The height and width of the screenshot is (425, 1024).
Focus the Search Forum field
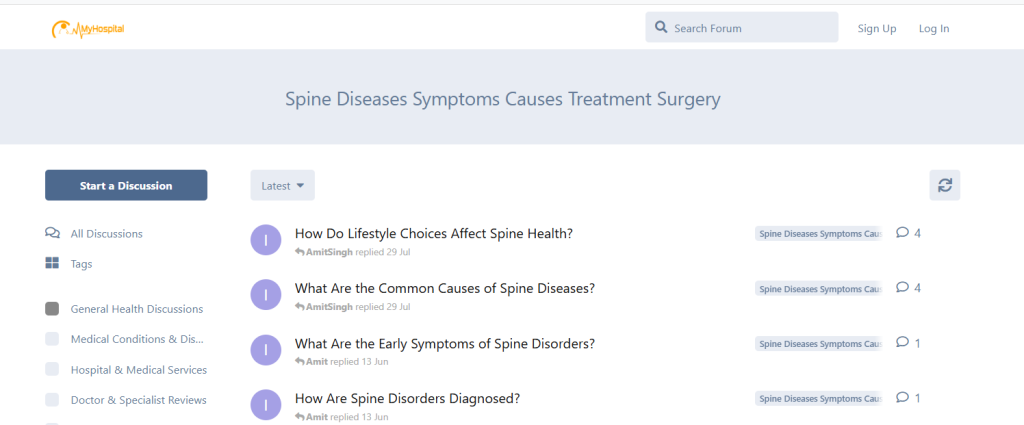[x=750, y=28]
